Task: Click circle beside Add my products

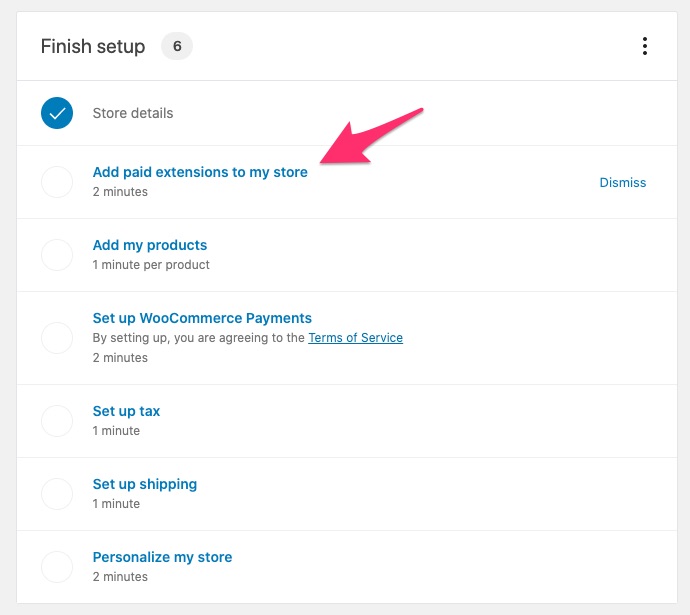Action: [x=57, y=255]
